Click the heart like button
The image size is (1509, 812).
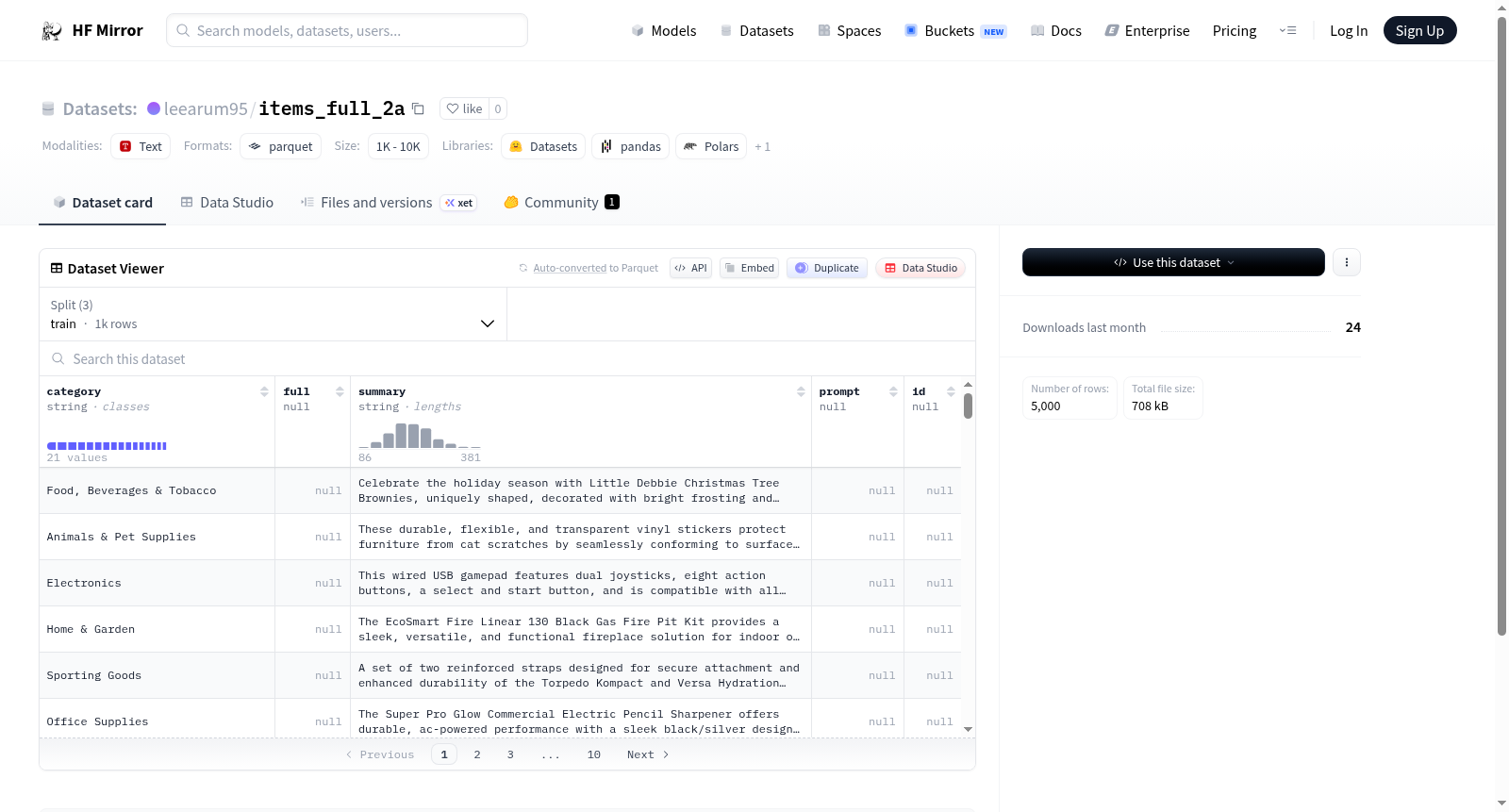464,108
